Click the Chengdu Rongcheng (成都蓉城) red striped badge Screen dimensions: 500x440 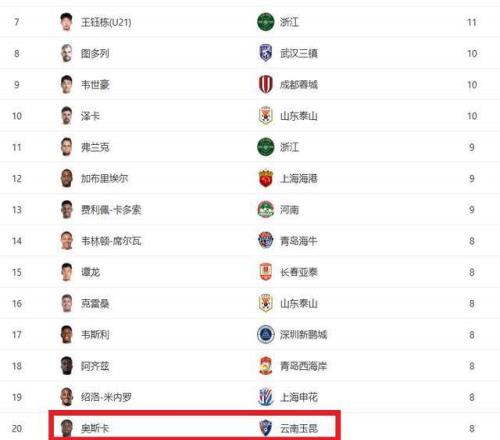pos(266,84)
